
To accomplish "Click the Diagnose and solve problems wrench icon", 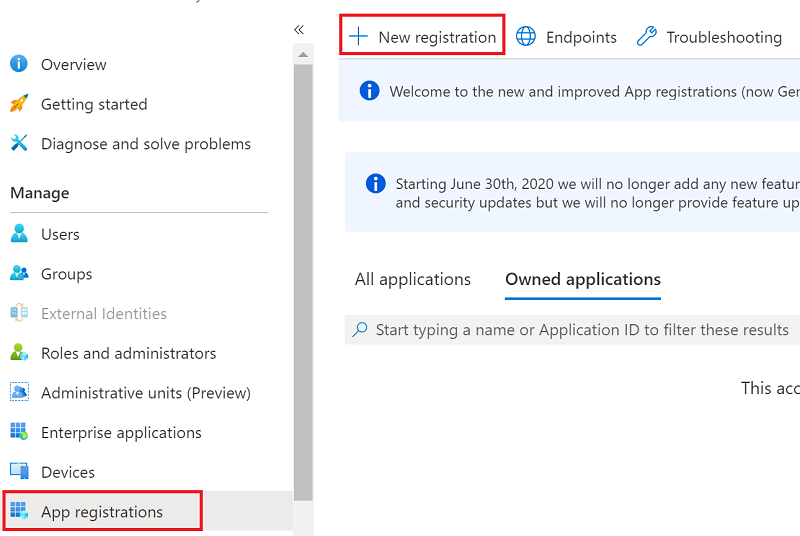I will tap(19, 143).
